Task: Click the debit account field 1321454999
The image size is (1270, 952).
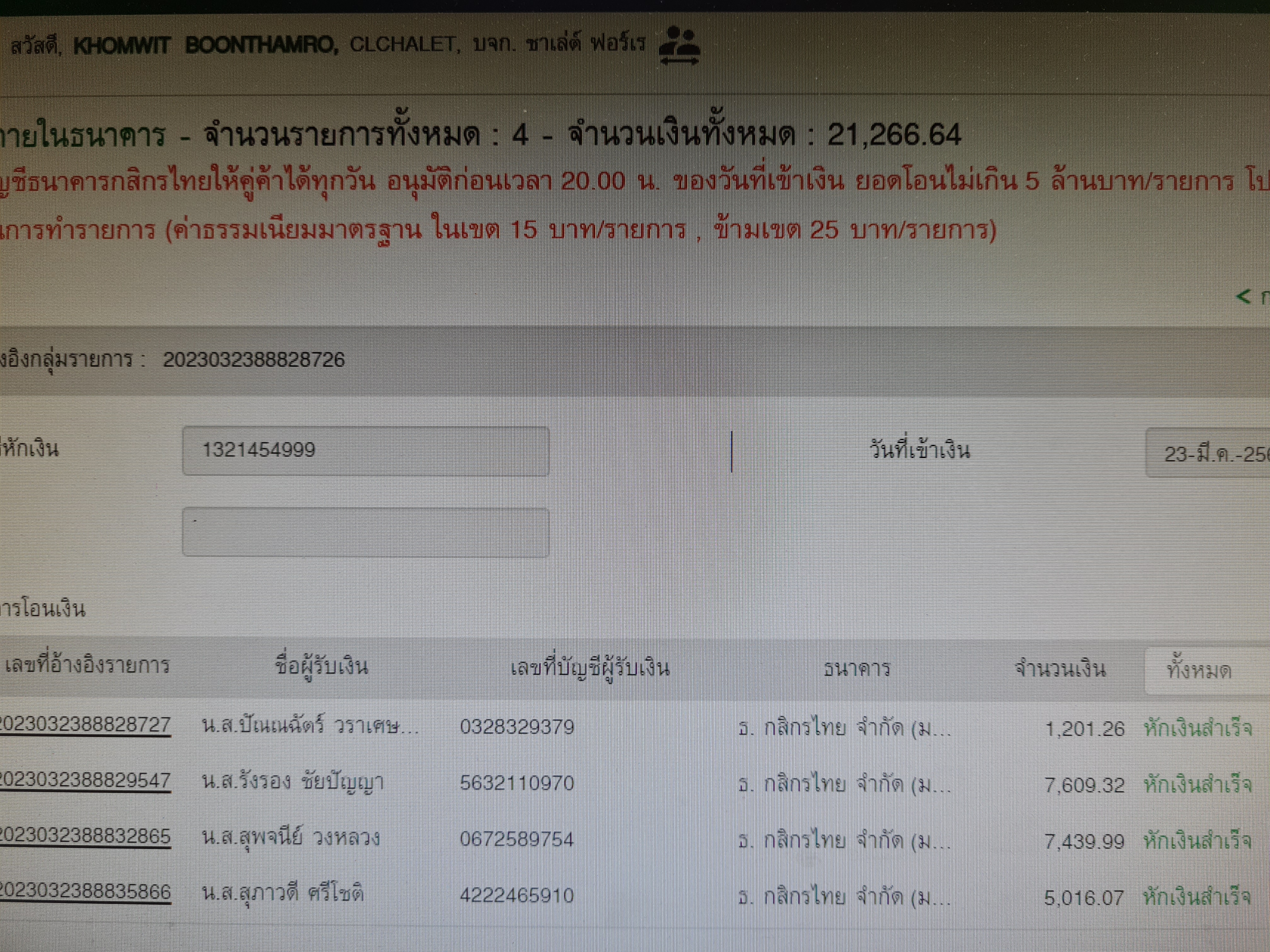Action: pos(366,450)
